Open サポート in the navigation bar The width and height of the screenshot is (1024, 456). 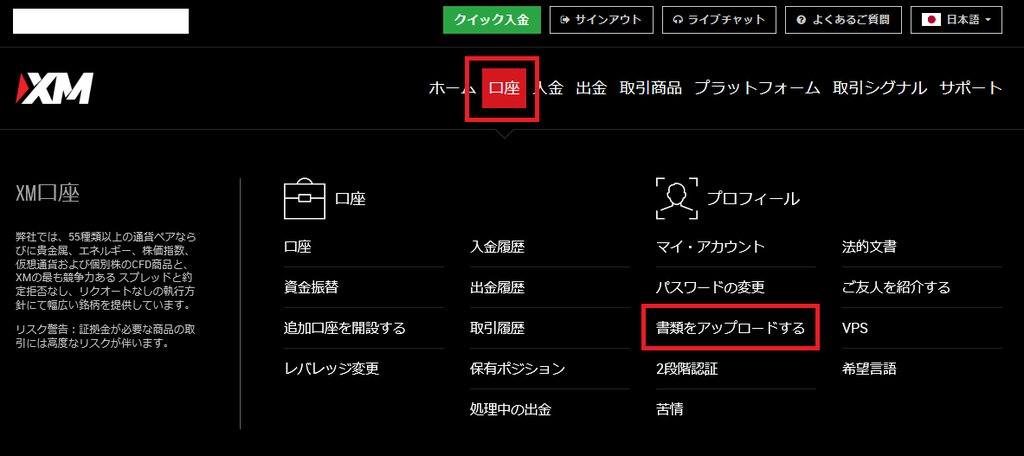[970, 88]
